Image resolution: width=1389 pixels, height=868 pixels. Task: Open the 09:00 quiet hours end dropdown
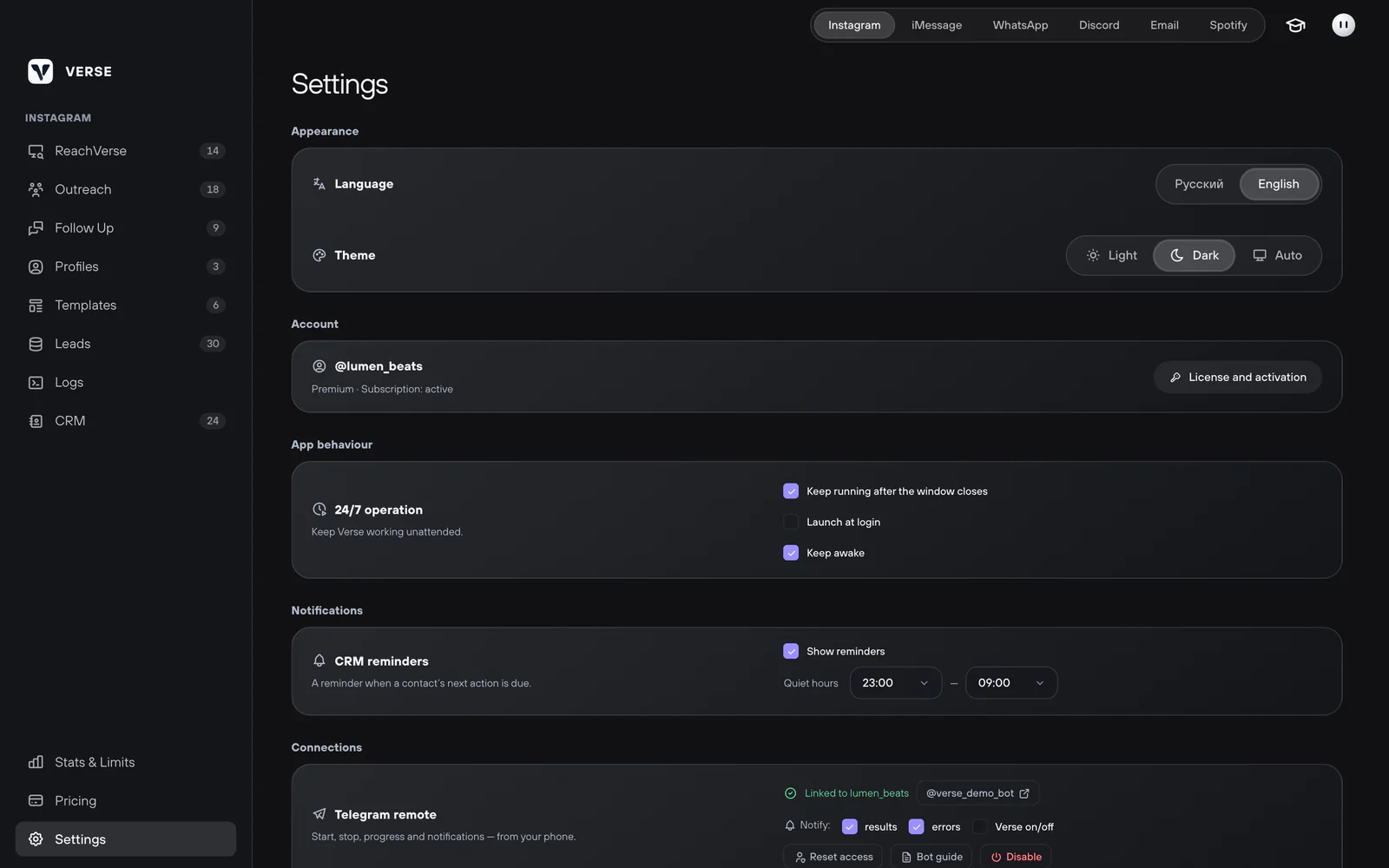1011,683
